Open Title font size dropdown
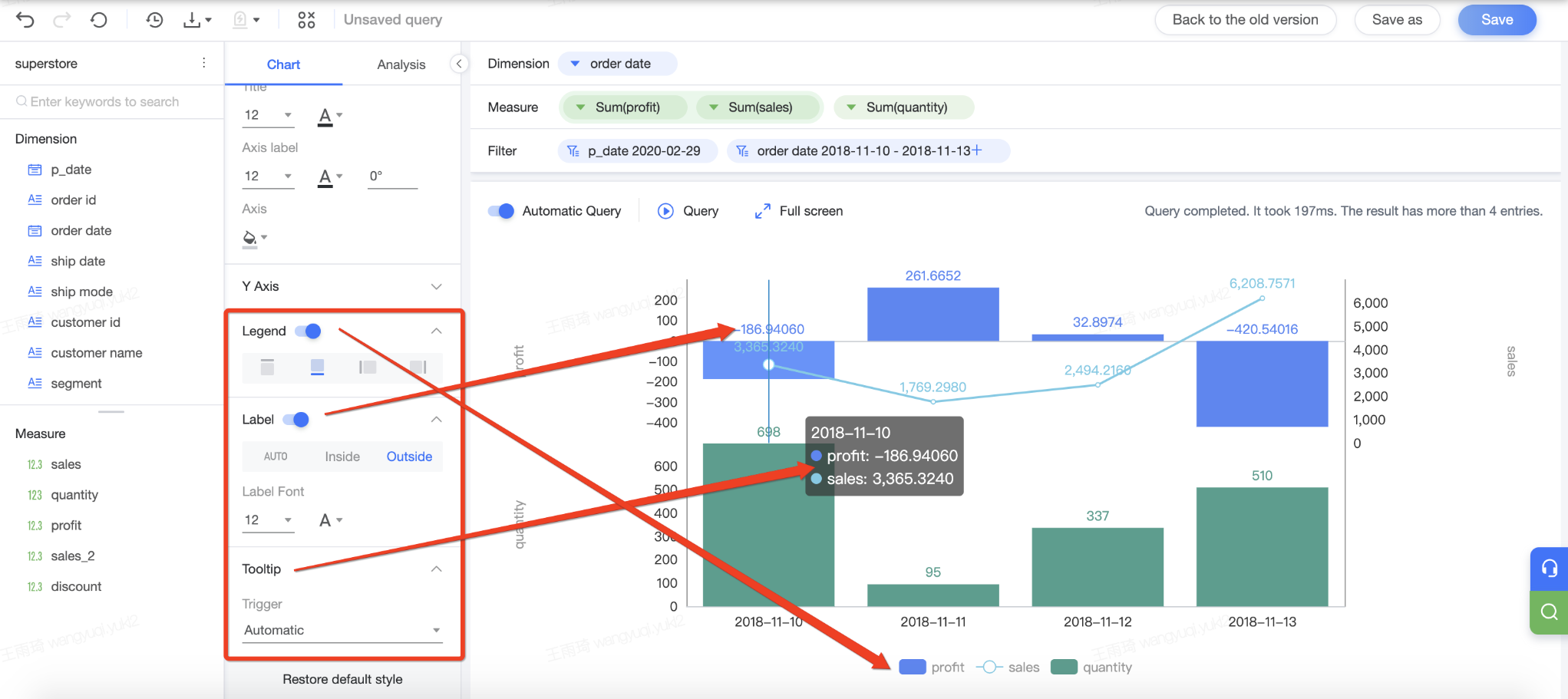The width and height of the screenshot is (1568, 699). click(x=269, y=116)
